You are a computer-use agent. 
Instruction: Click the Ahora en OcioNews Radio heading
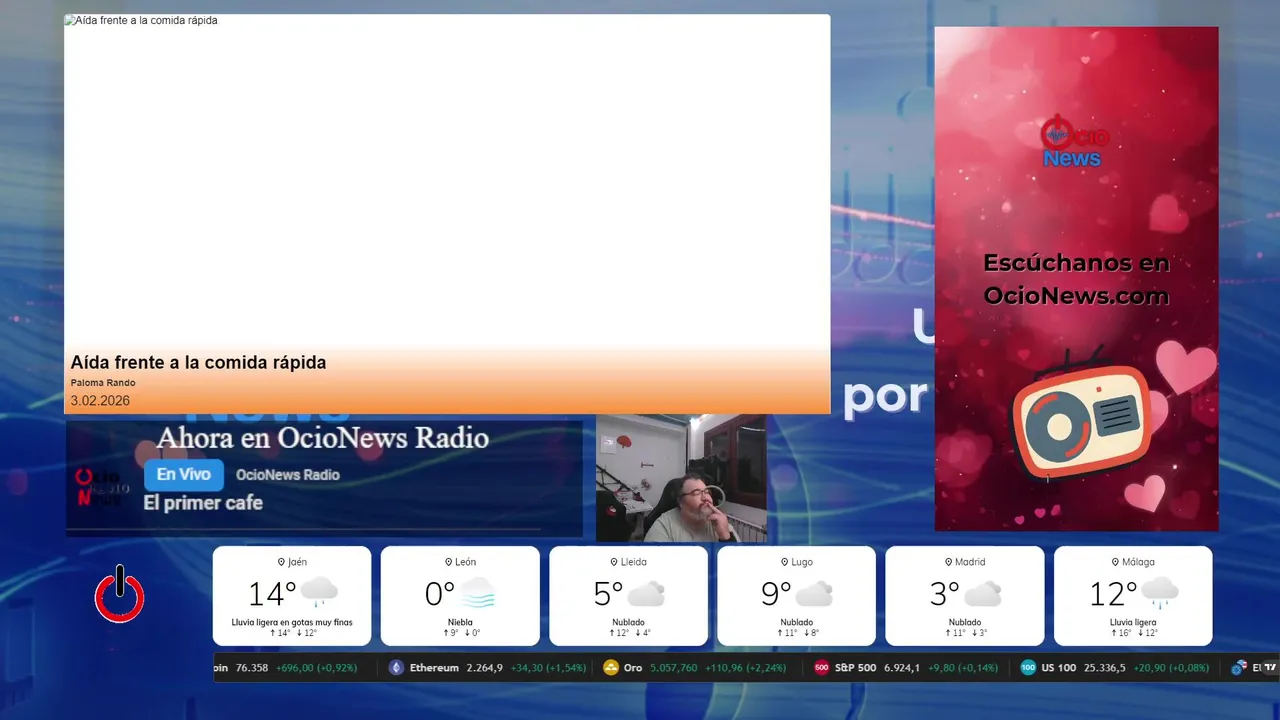click(x=322, y=438)
